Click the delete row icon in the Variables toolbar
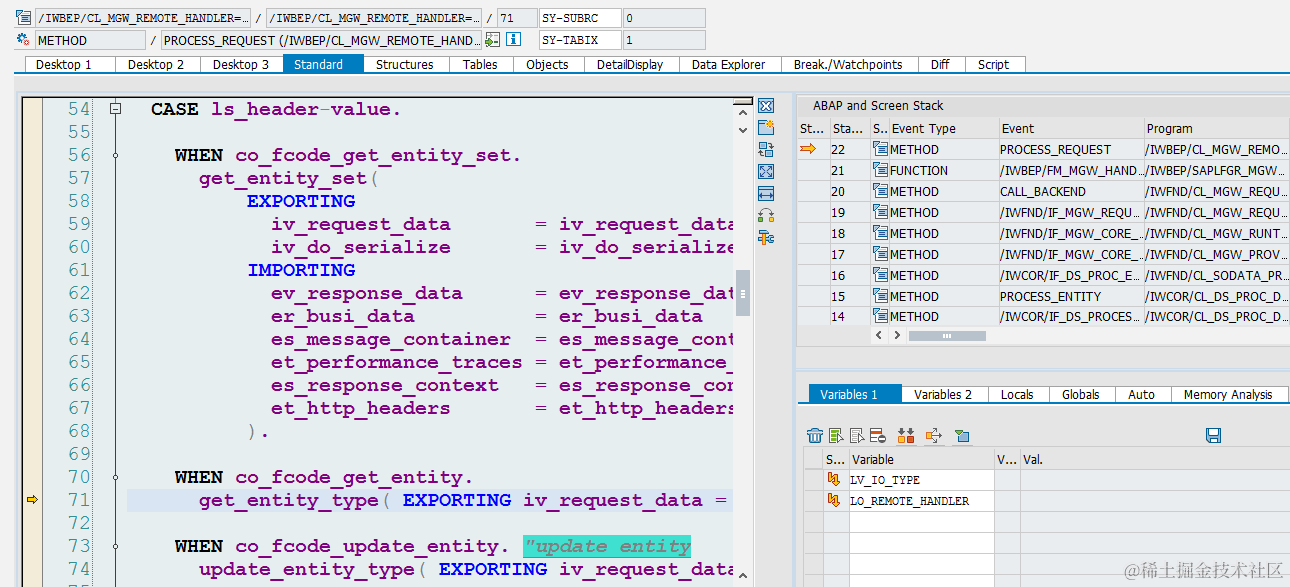1290x587 pixels. coord(878,435)
